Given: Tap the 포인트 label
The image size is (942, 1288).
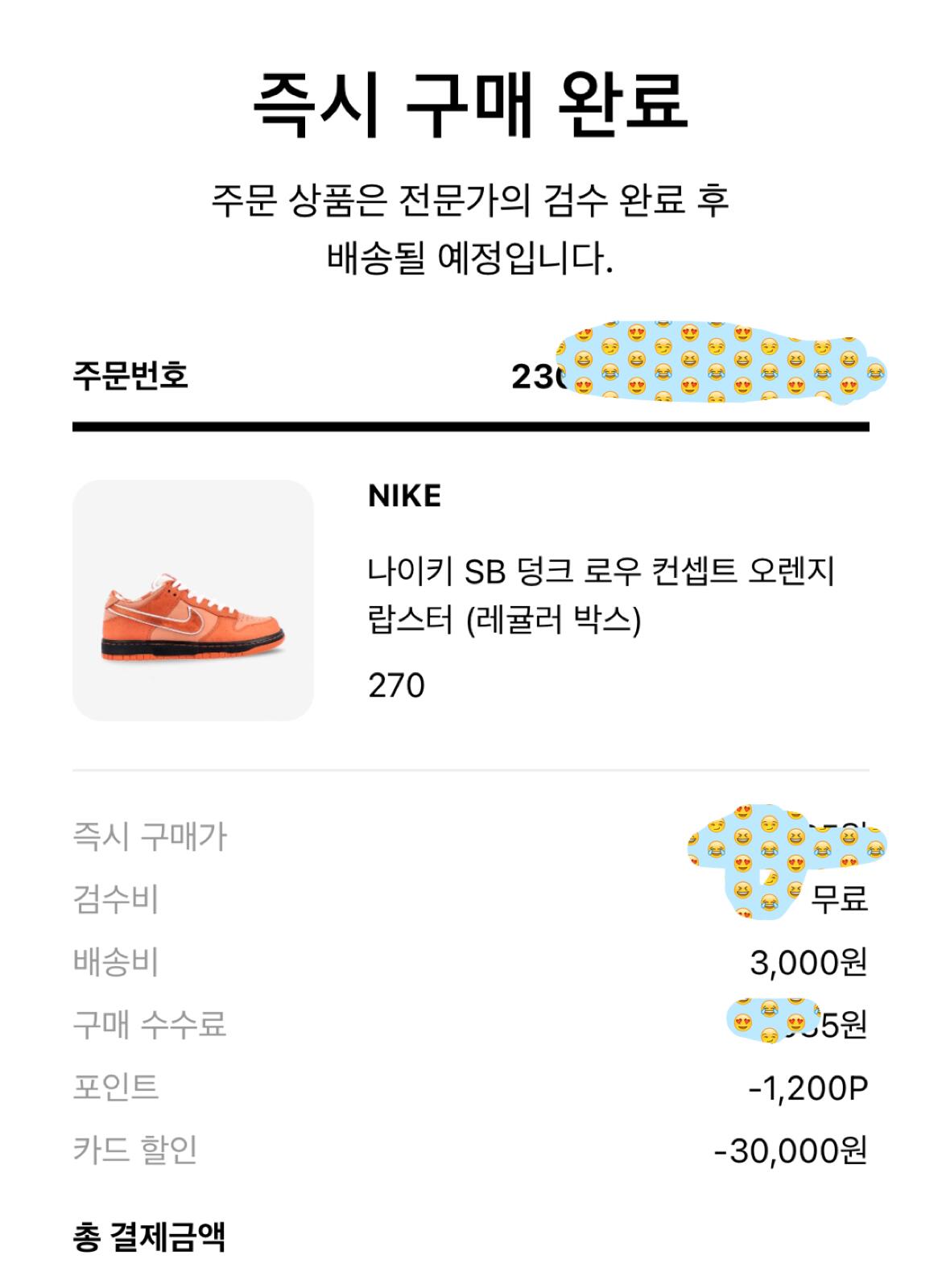Looking at the screenshot, I should pyautogui.click(x=116, y=1087).
